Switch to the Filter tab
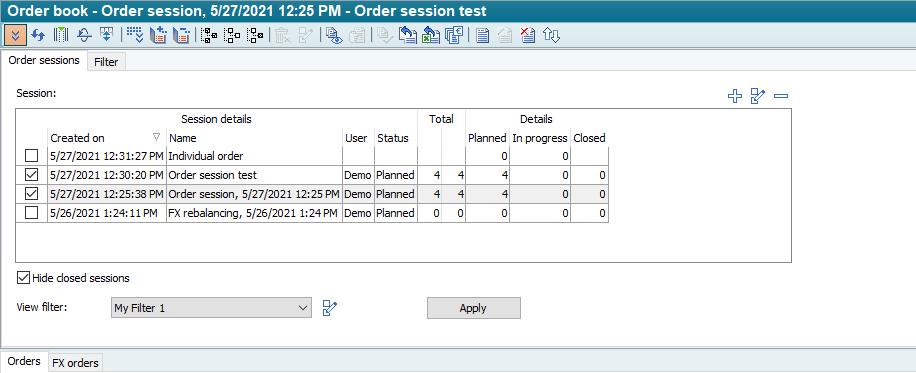916x373 pixels. tap(106, 62)
